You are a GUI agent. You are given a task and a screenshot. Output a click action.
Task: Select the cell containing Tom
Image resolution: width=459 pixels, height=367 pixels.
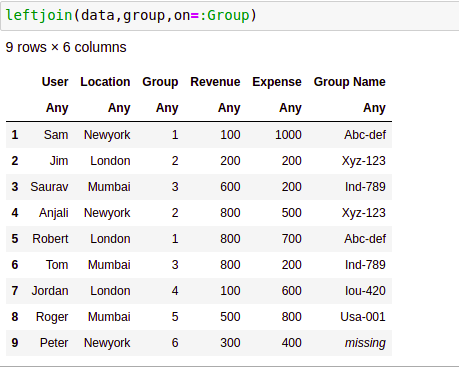point(57,265)
